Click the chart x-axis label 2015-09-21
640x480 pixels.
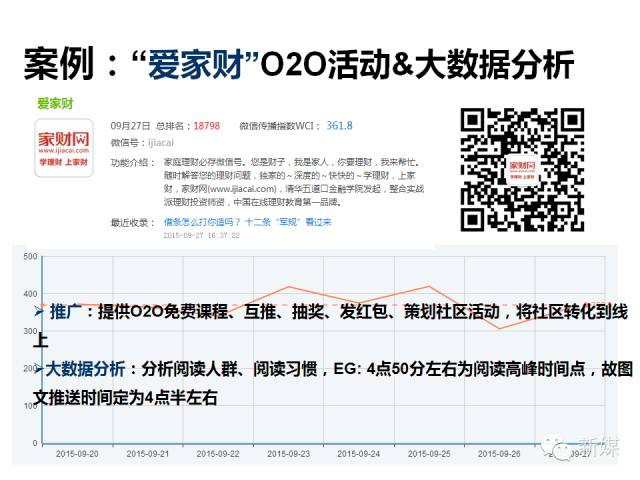[x=148, y=453]
